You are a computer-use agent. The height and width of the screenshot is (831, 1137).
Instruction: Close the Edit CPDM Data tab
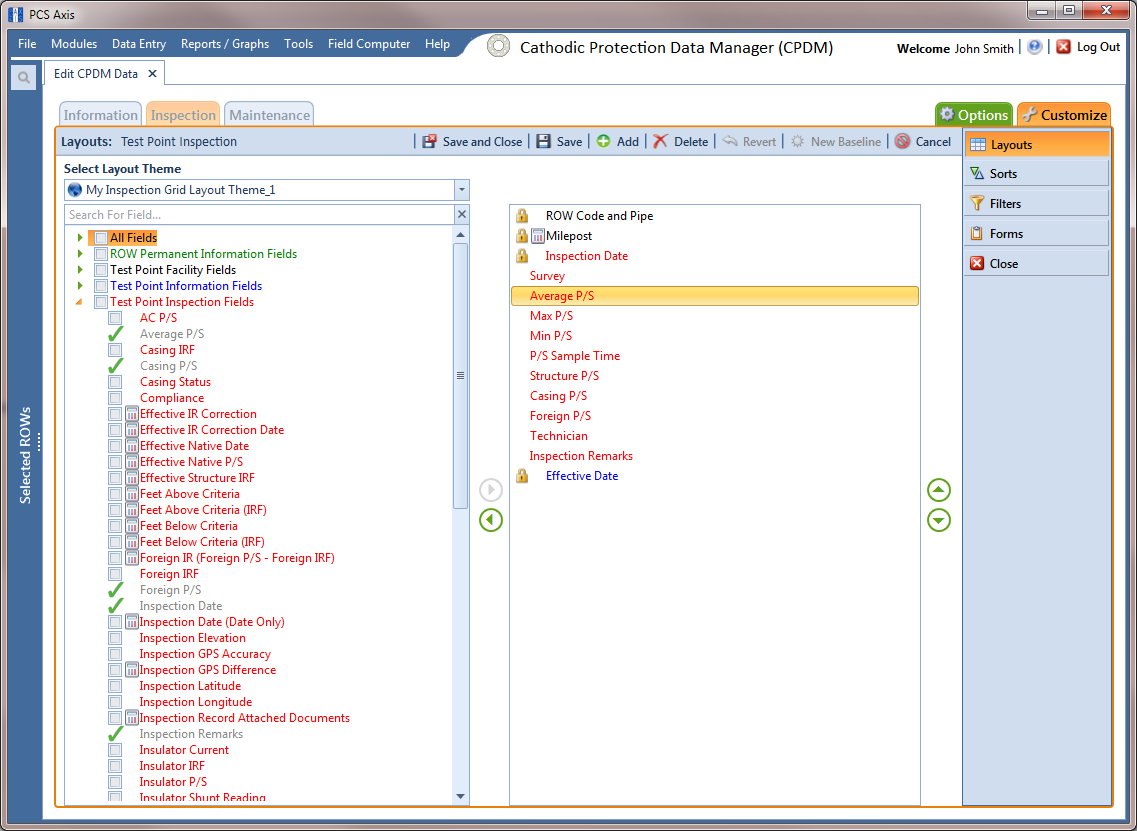[x=152, y=73]
